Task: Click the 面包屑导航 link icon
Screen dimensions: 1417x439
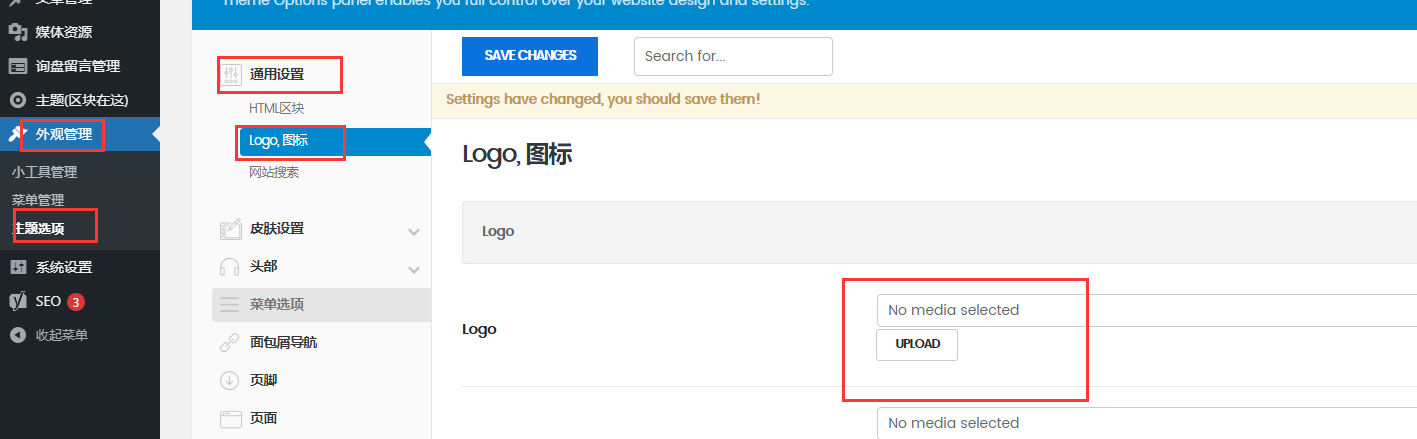Action: pyautogui.click(x=230, y=343)
